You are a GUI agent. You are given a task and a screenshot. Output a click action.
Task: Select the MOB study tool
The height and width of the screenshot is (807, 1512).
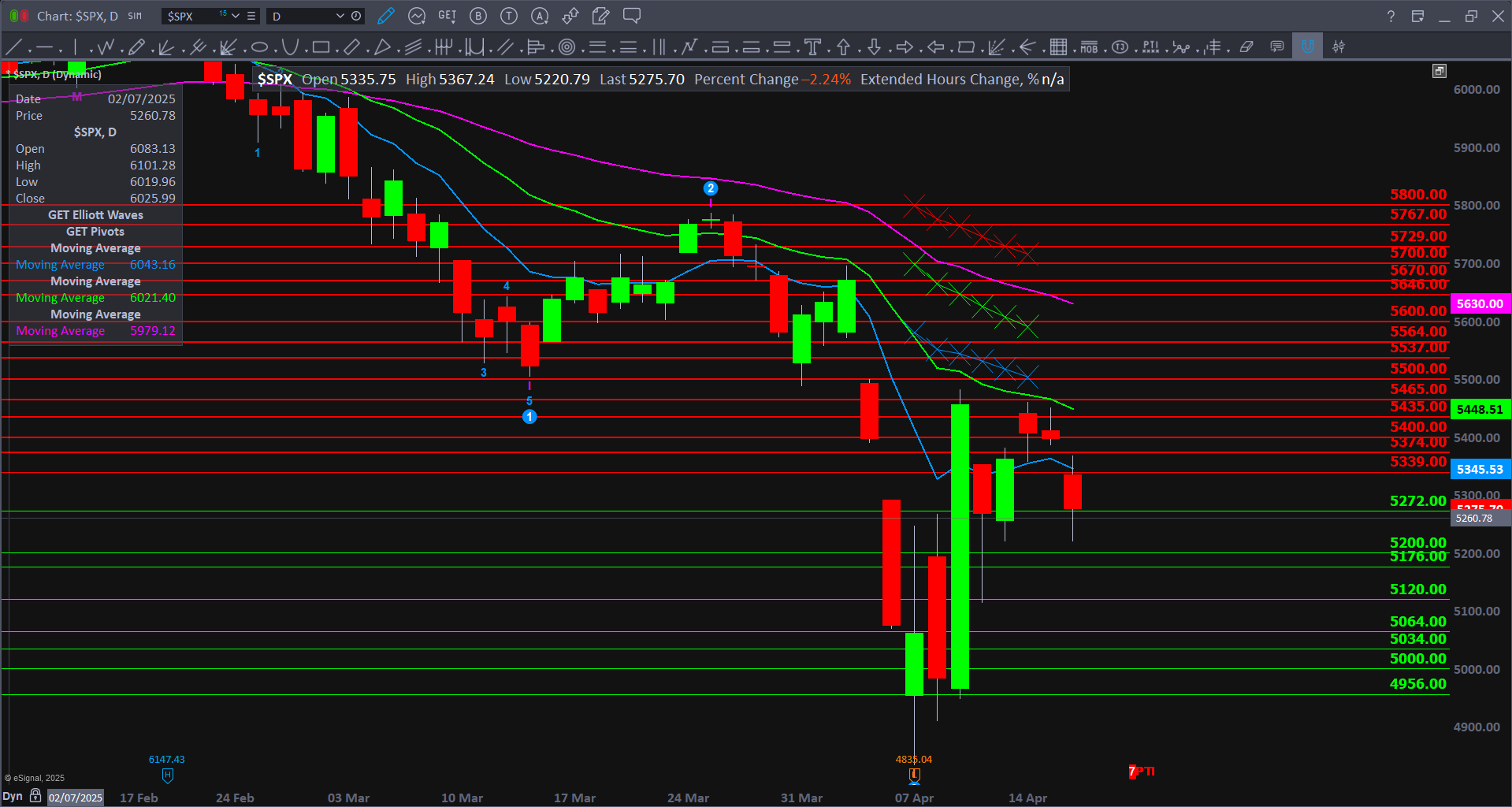tap(1089, 47)
